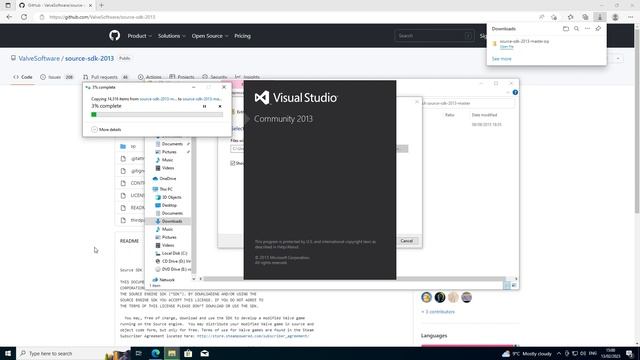Image resolution: width=640 pixels, height=360 pixels.
Task: Switch to the Actions tab
Action: click(x=149, y=77)
